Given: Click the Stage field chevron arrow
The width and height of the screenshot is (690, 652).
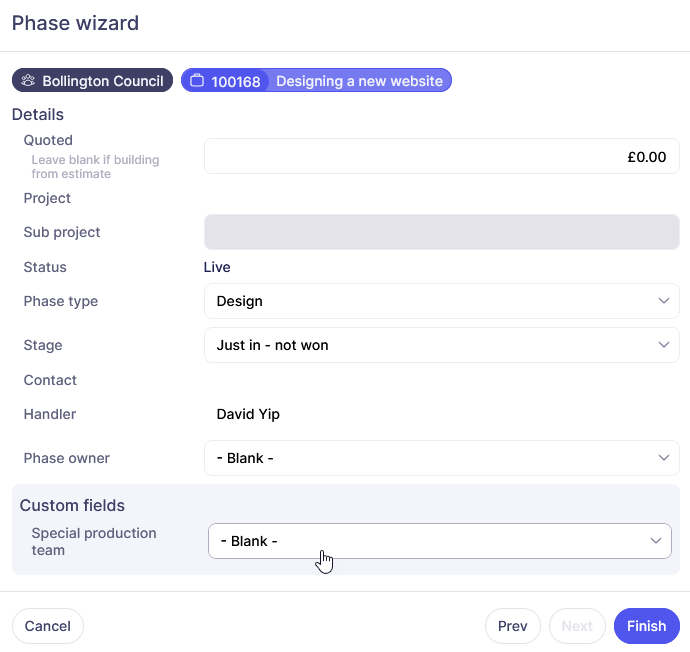Looking at the screenshot, I should point(664,345).
